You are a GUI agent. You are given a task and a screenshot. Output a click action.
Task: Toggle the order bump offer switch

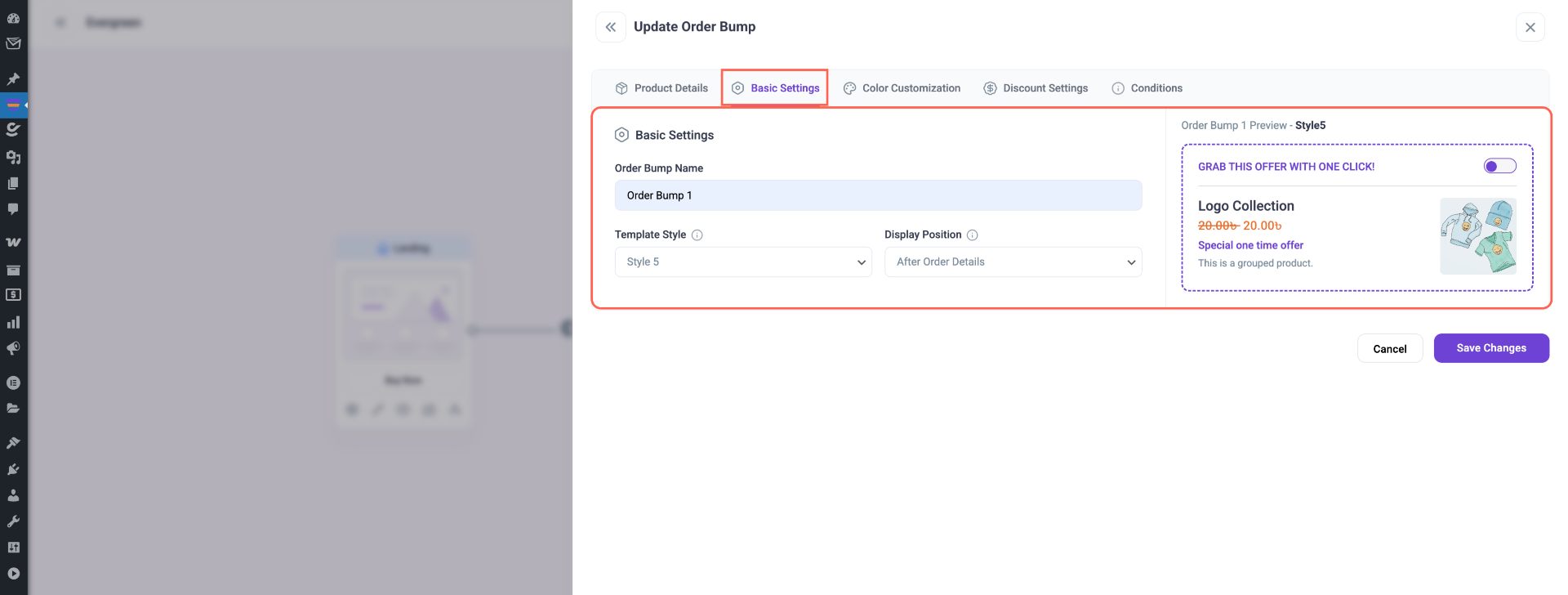1500,166
